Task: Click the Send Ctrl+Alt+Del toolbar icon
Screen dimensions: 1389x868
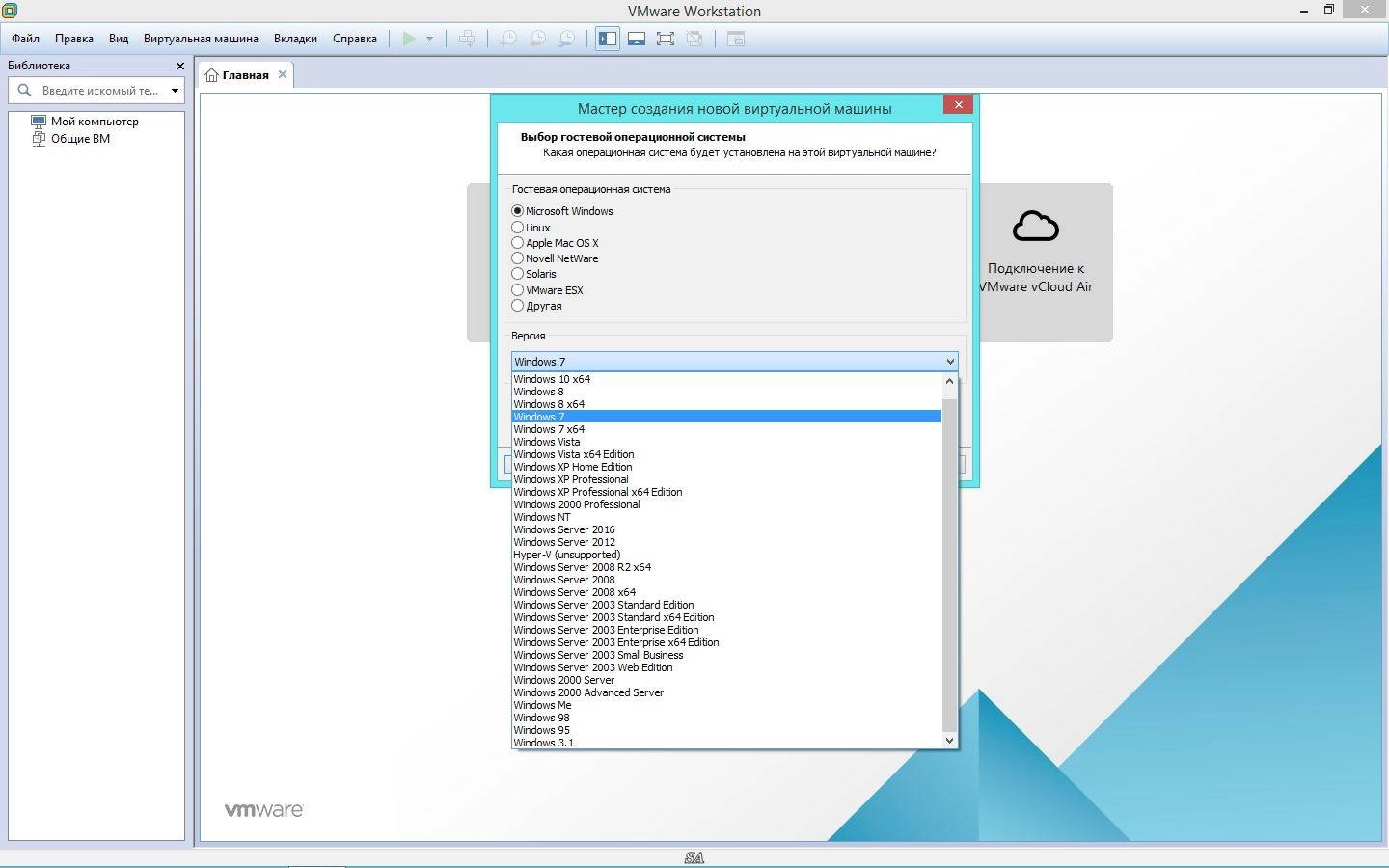Action: click(x=467, y=39)
